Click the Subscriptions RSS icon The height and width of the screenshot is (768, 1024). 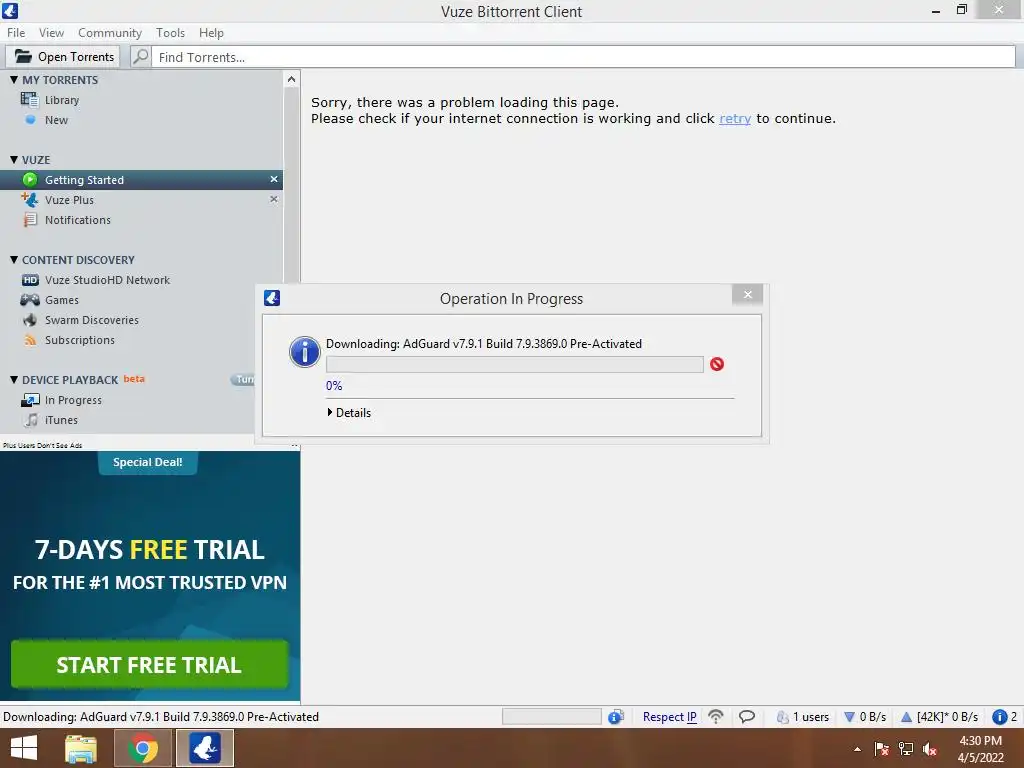[x=30, y=340]
